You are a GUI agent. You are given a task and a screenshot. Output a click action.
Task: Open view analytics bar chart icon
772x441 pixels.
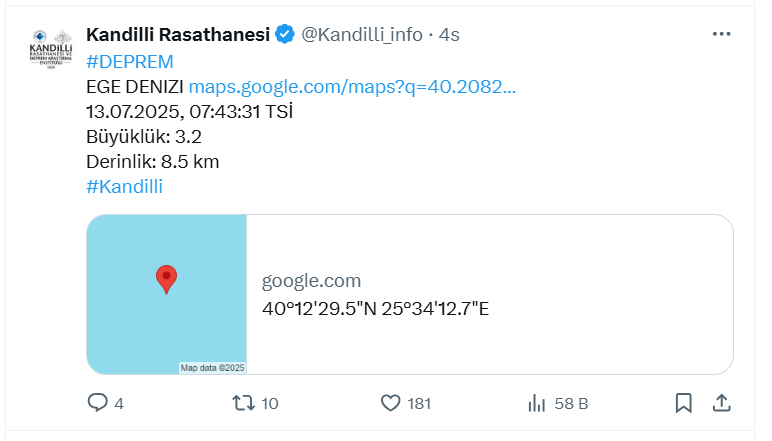537,403
